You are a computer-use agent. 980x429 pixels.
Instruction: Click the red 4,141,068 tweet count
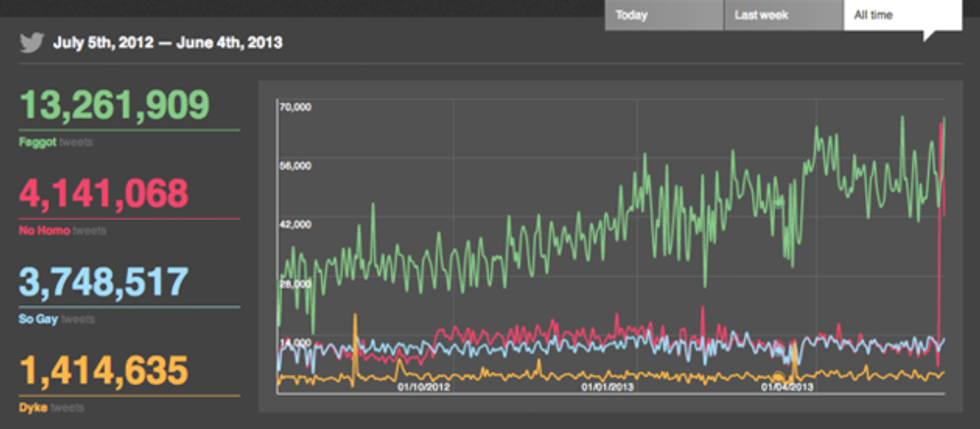[104, 193]
